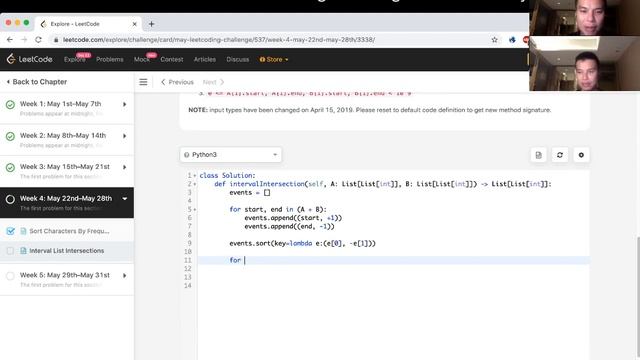
Task: Click the macOS green maximize button
Action: pyautogui.click(x=27, y=22)
